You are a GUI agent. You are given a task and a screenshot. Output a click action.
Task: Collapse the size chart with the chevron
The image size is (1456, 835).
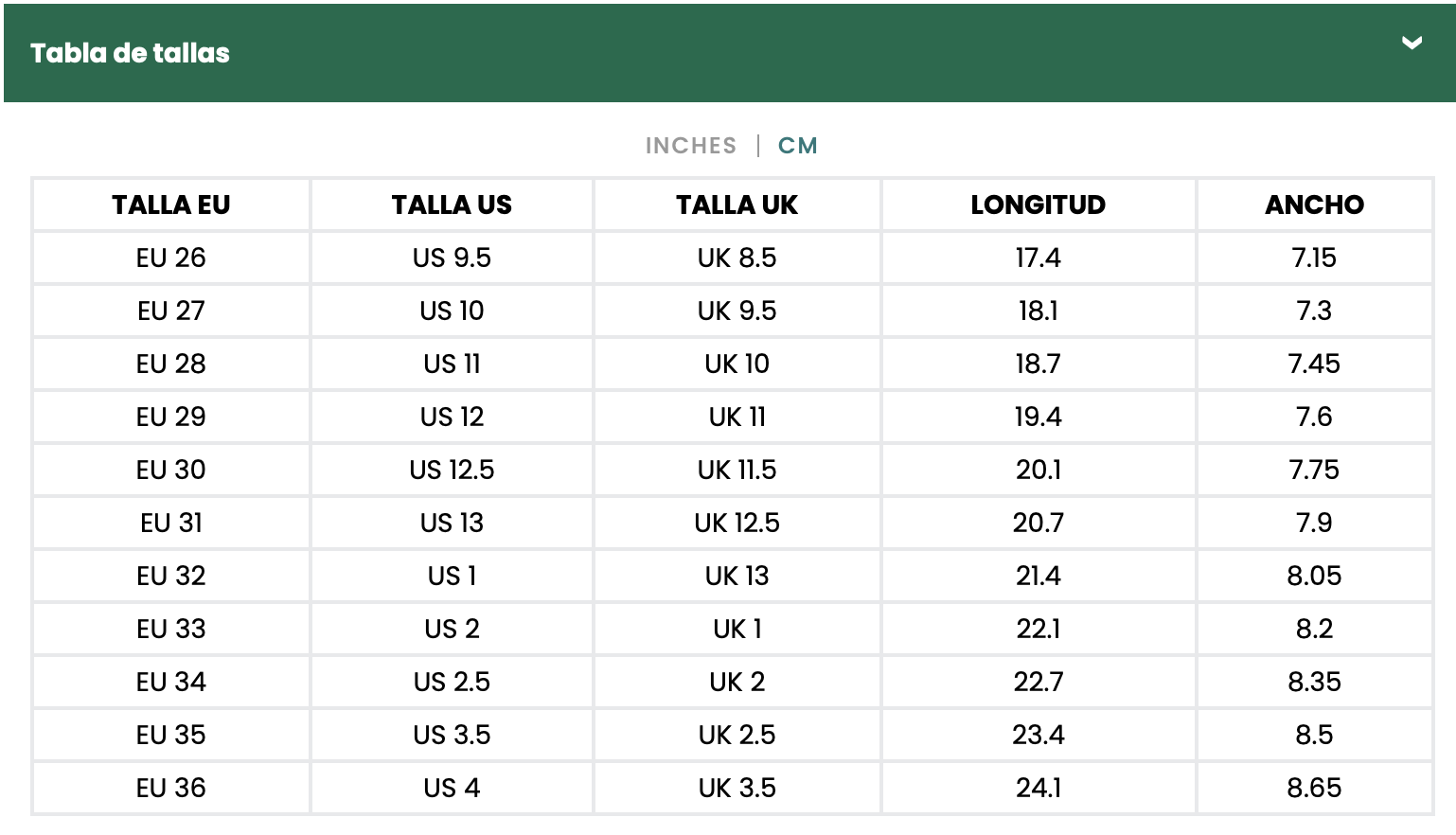point(1412,44)
